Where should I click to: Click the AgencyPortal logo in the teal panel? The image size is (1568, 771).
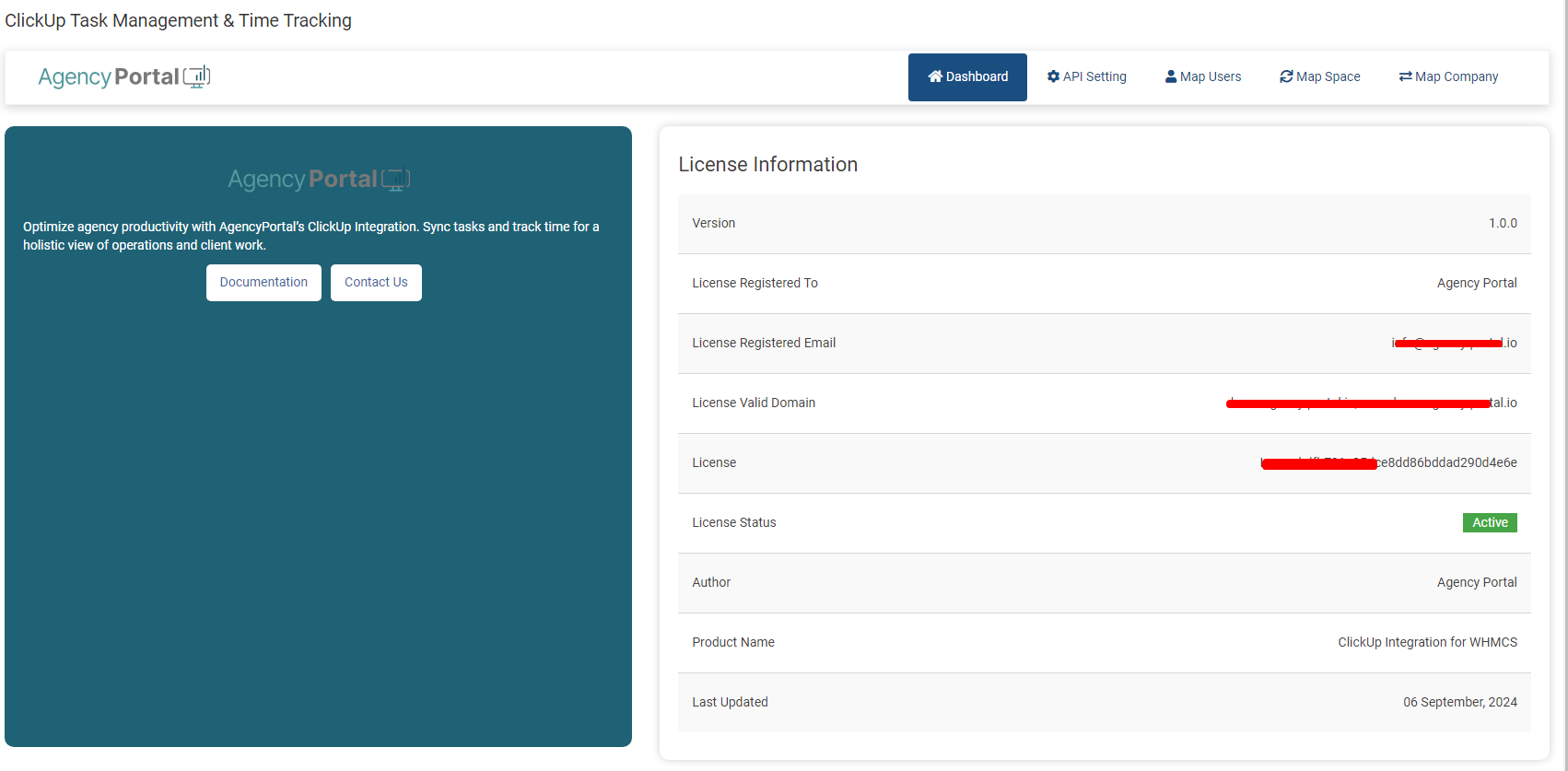coord(319,179)
